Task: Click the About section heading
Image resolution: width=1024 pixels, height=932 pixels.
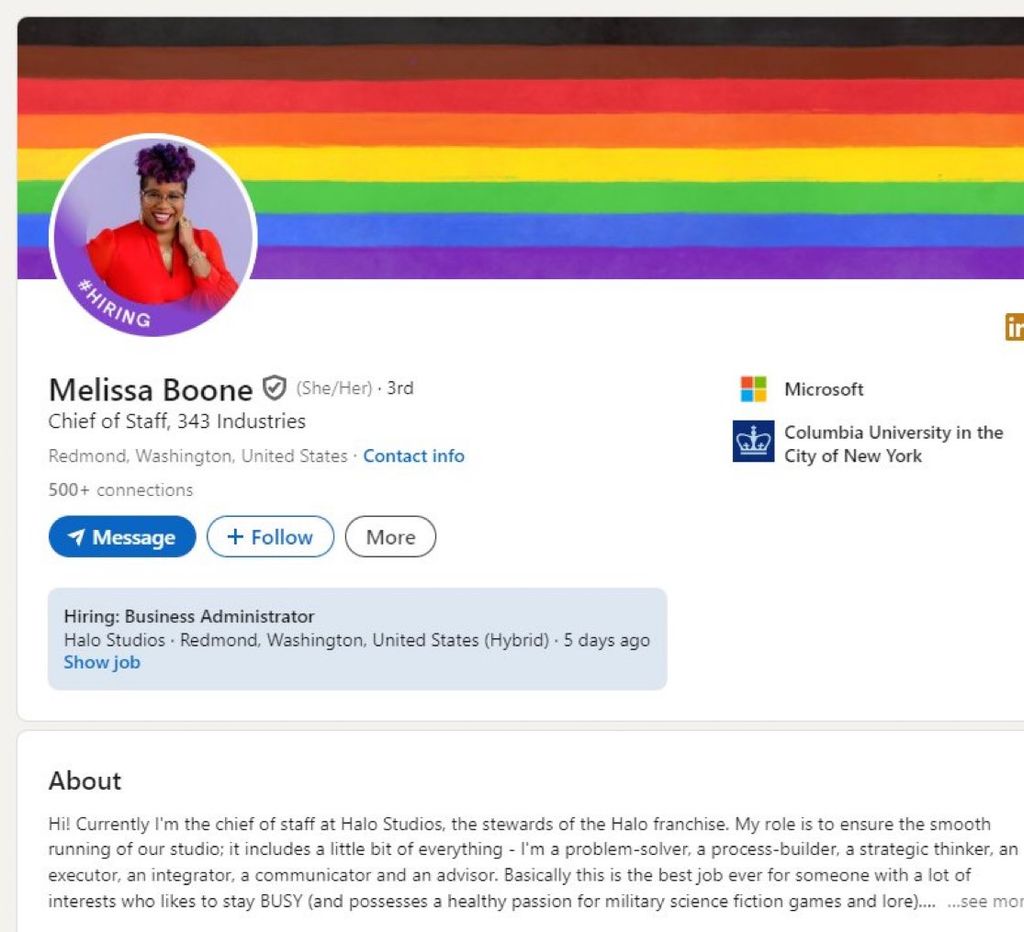Action: (85, 781)
